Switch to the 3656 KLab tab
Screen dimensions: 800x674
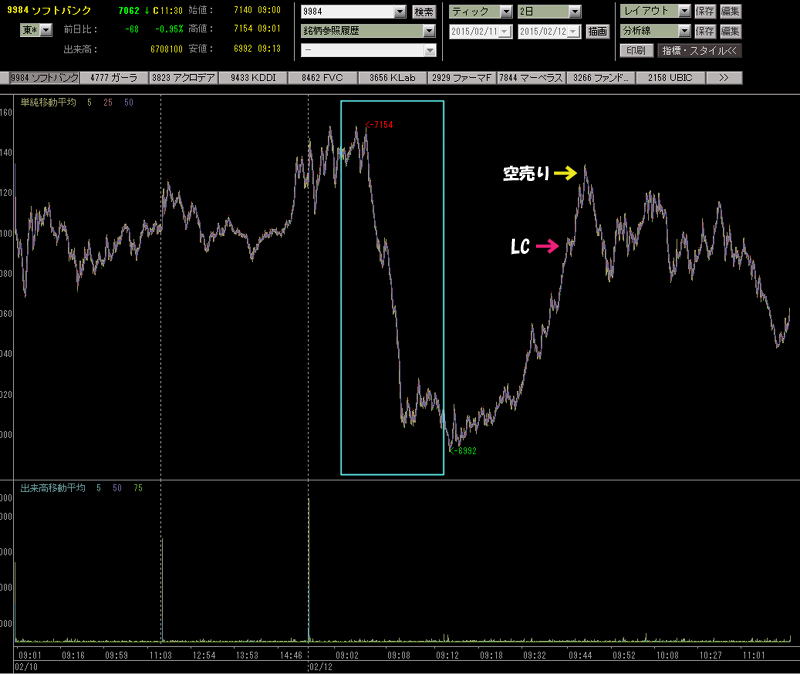tap(392, 78)
